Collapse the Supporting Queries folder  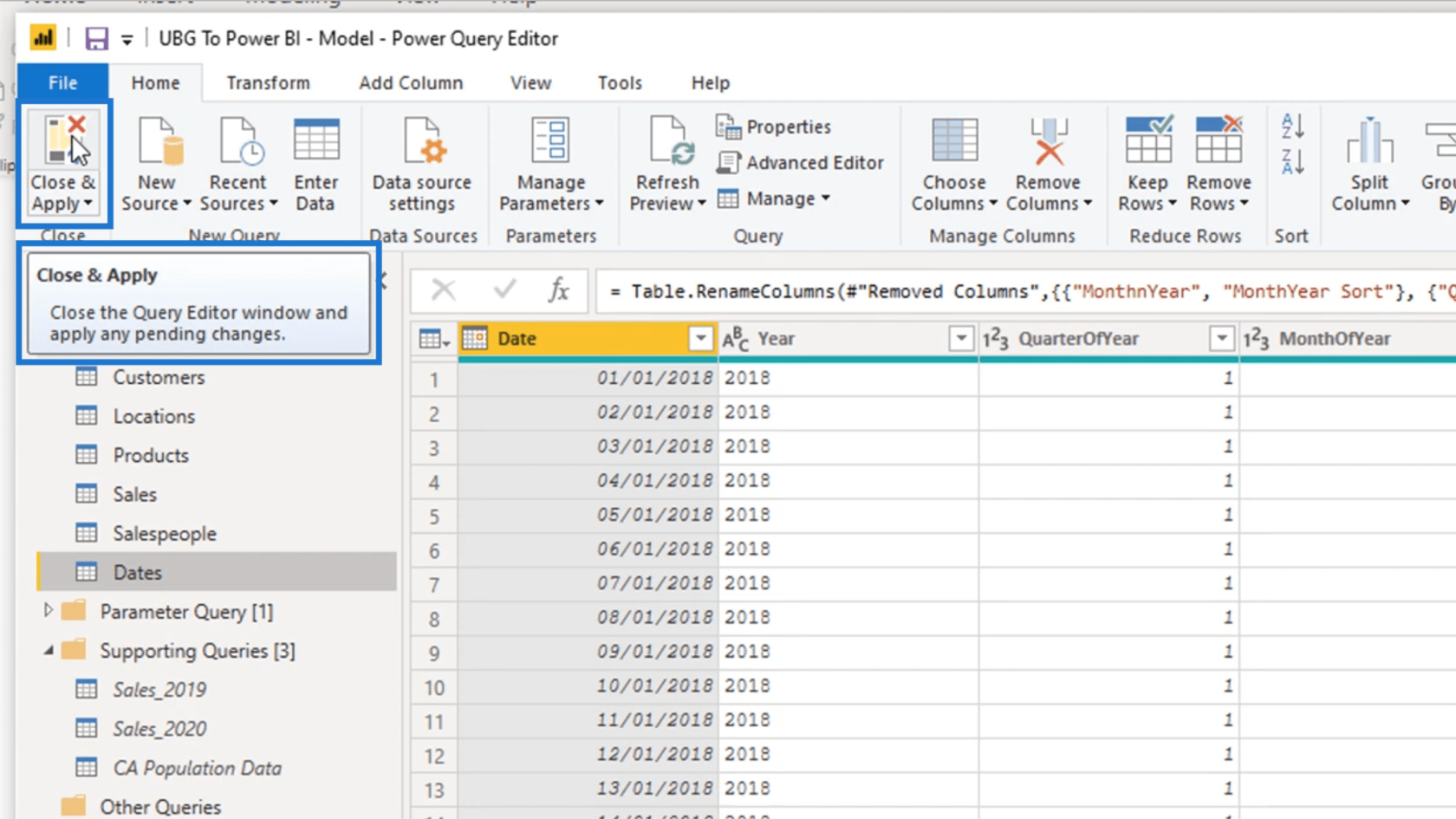pos(49,650)
